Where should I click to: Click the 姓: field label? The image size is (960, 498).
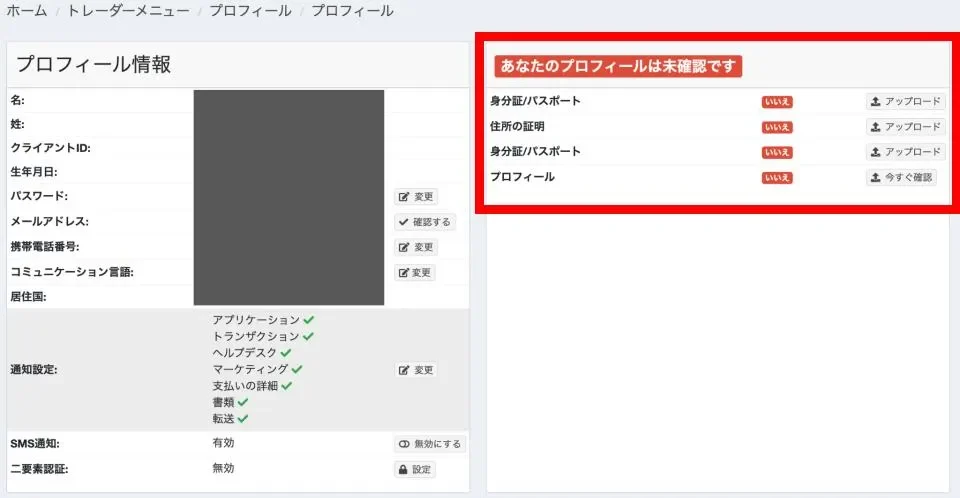(17, 124)
